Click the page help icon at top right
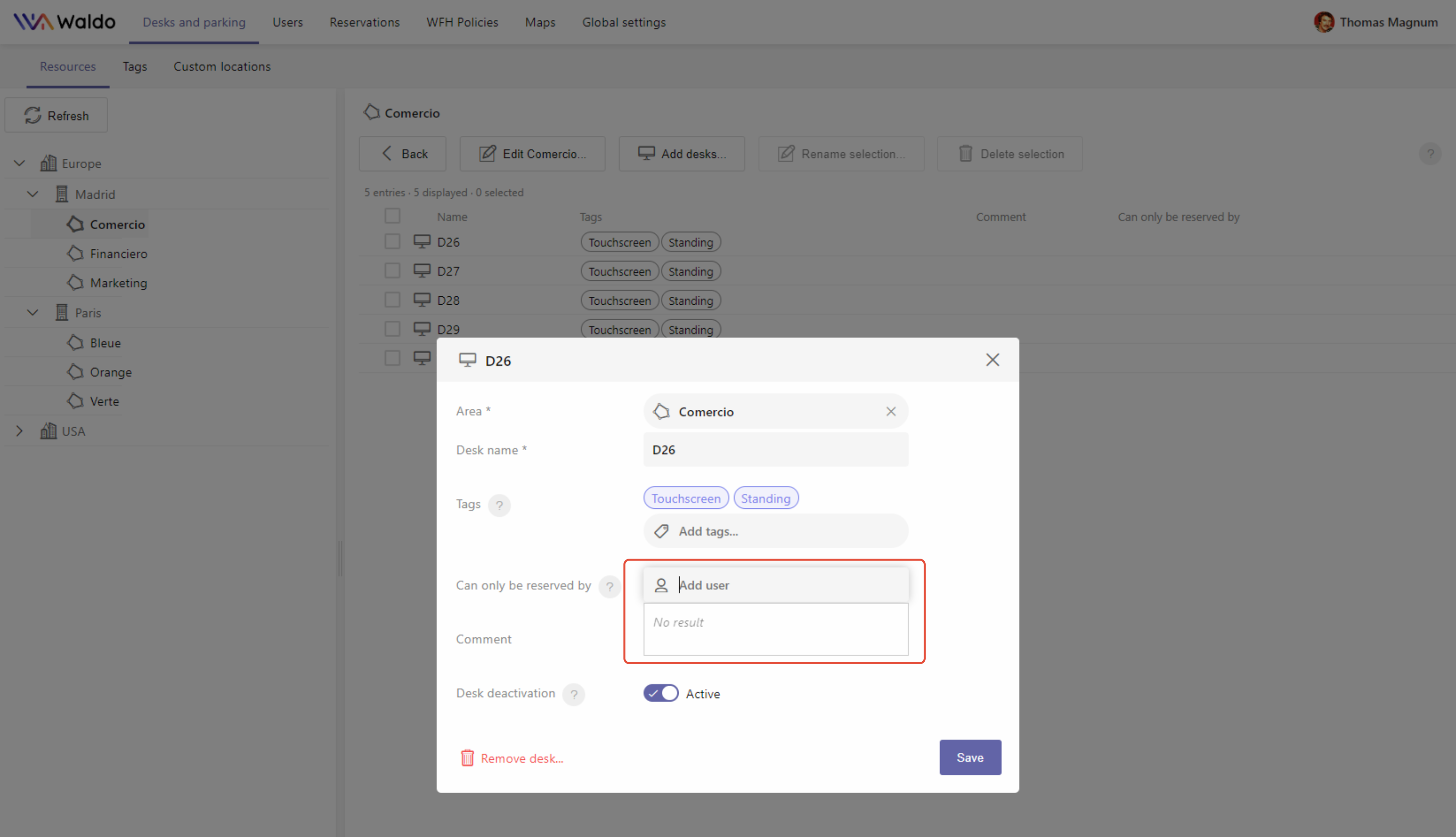Screen dimensions: 1456x837 1430,154
